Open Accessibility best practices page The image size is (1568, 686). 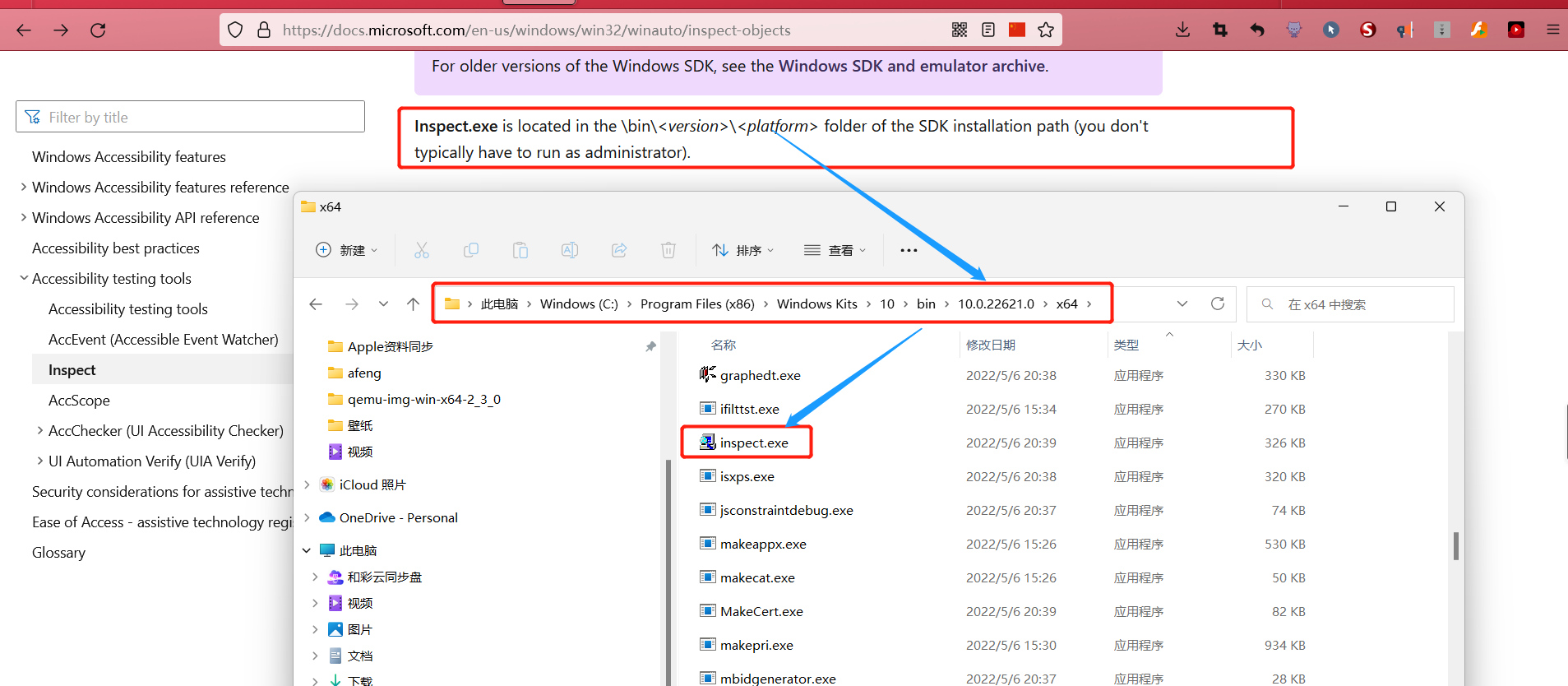[116, 248]
